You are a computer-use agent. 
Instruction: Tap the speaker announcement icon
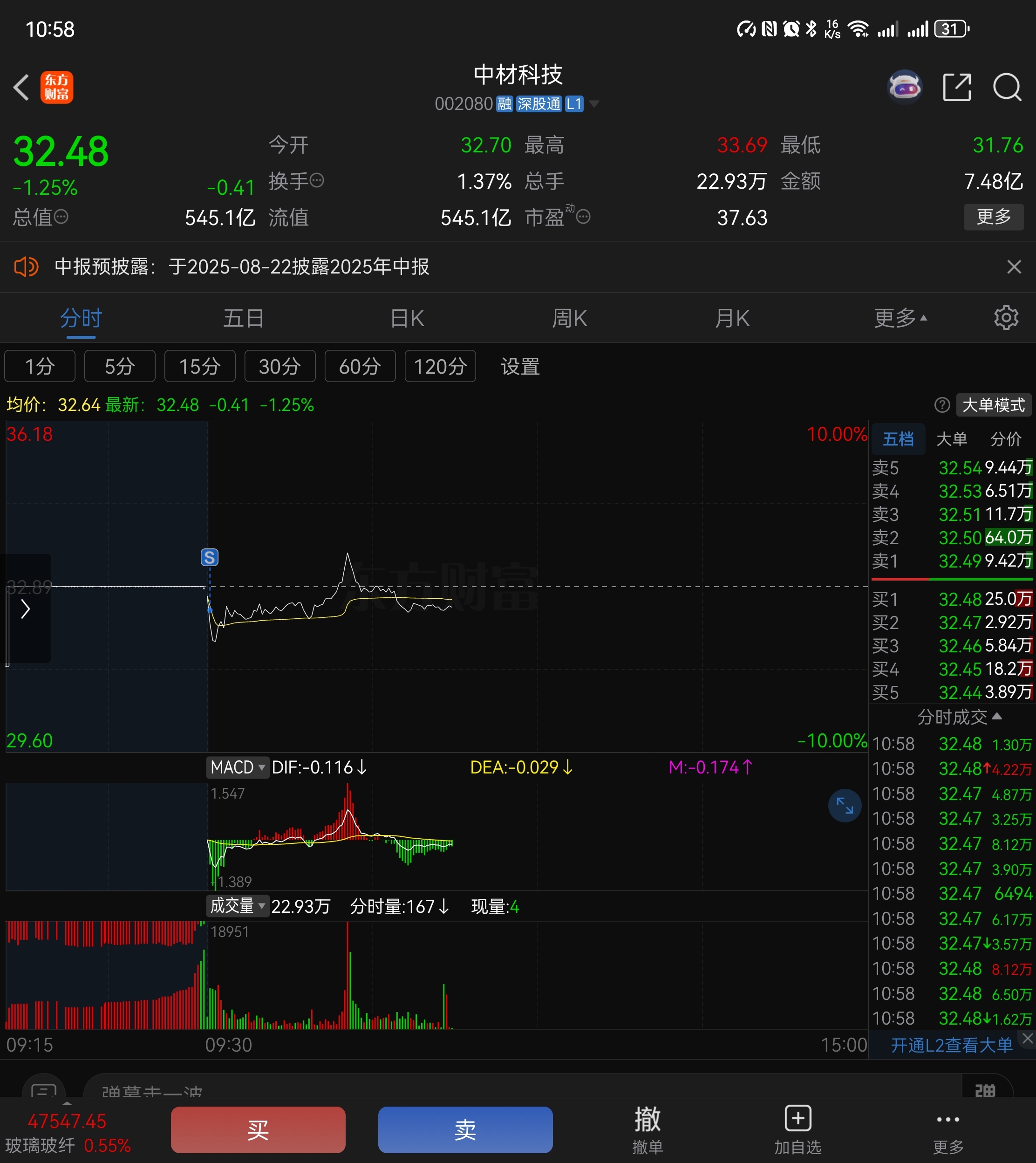(x=26, y=267)
